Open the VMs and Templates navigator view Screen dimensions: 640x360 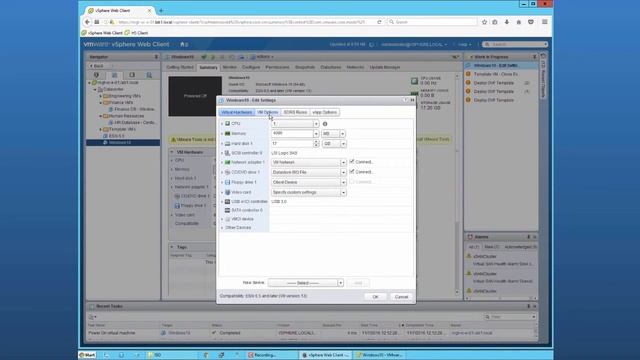pyautogui.click(x=114, y=75)
